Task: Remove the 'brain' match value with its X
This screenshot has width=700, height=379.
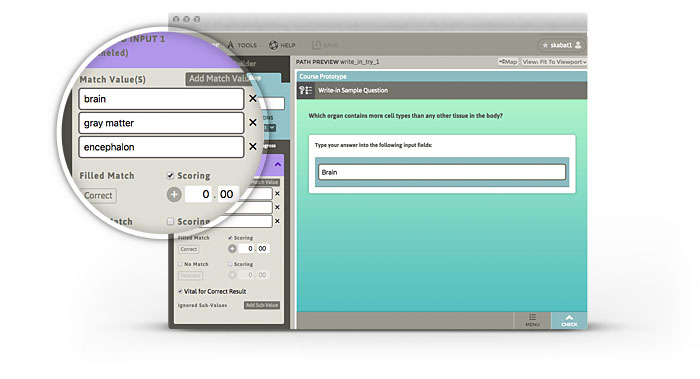Action: click(253, 99)
